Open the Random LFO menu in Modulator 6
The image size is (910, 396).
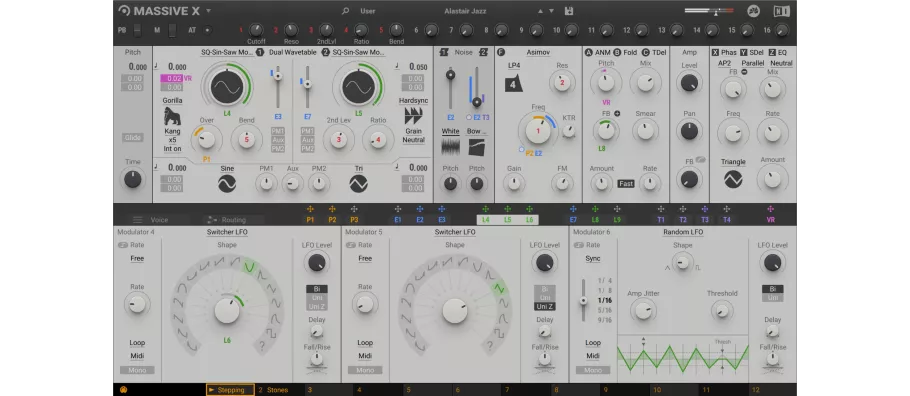coord(682,232)
